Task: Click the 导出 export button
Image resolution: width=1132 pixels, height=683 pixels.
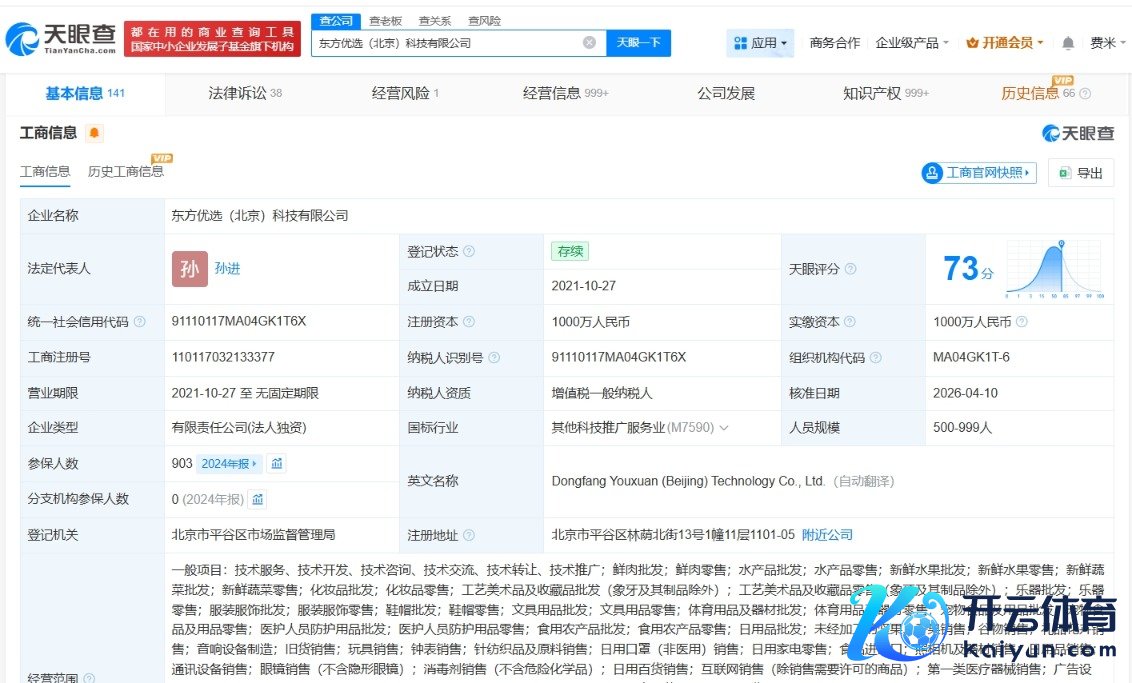Action: [x=1081, y=173]
